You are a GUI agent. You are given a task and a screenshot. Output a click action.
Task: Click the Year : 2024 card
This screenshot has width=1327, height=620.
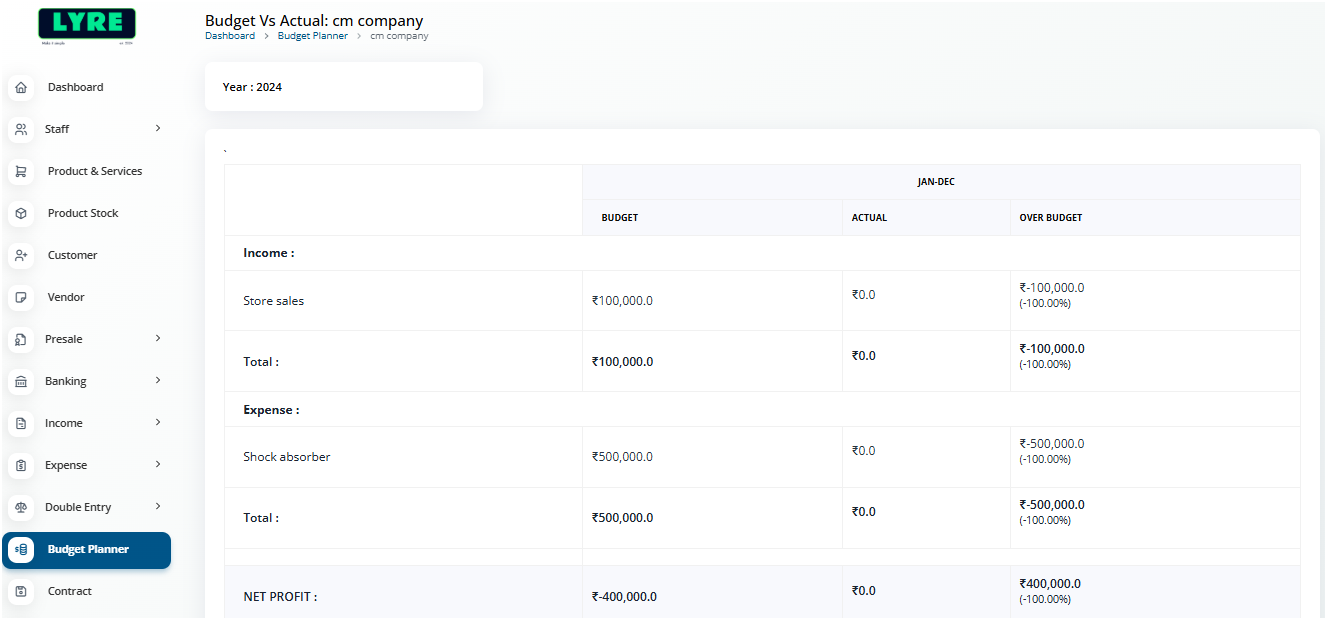click(x=343, y=87)
